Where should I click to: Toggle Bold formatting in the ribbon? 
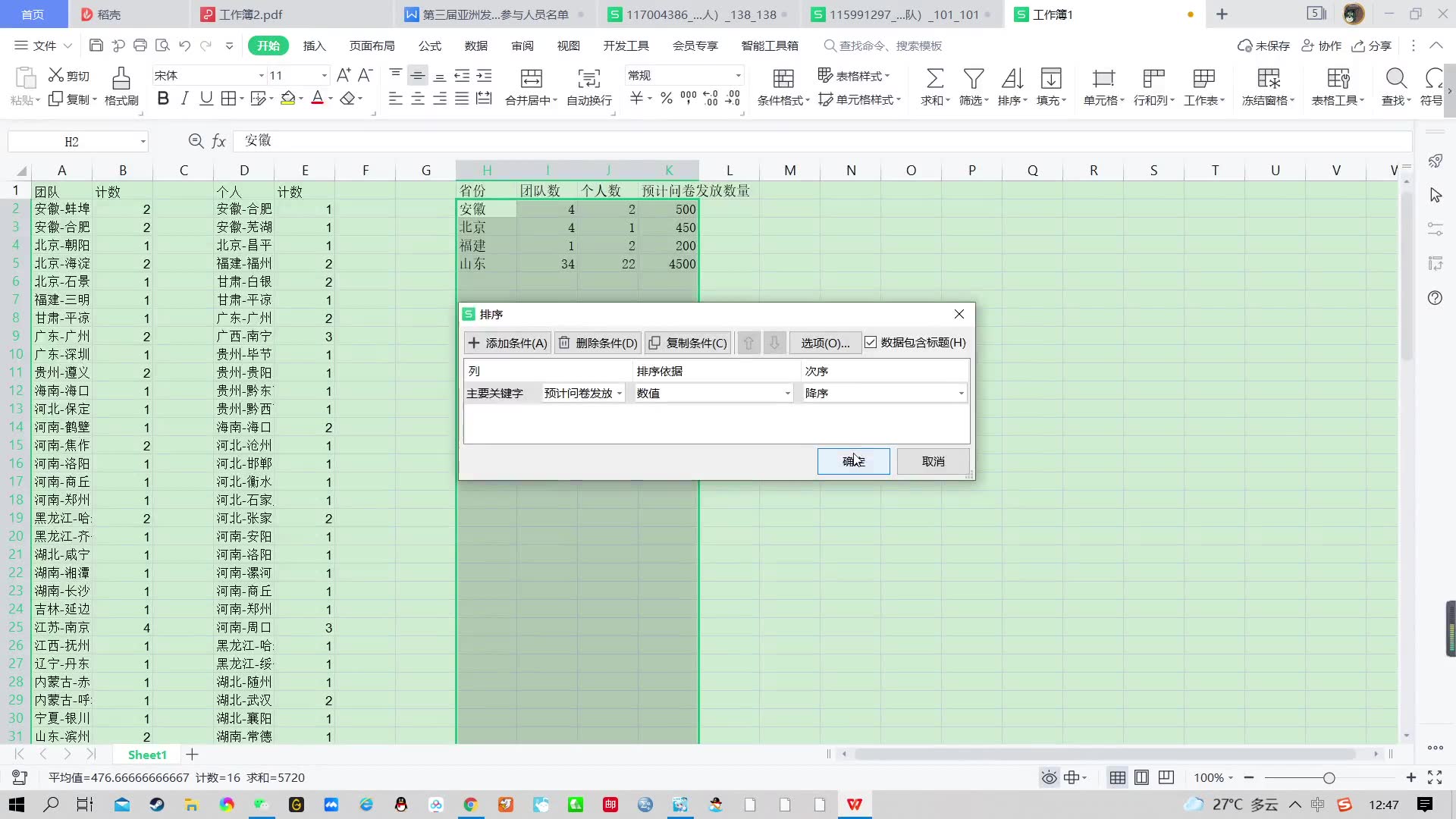coord(163,99)
